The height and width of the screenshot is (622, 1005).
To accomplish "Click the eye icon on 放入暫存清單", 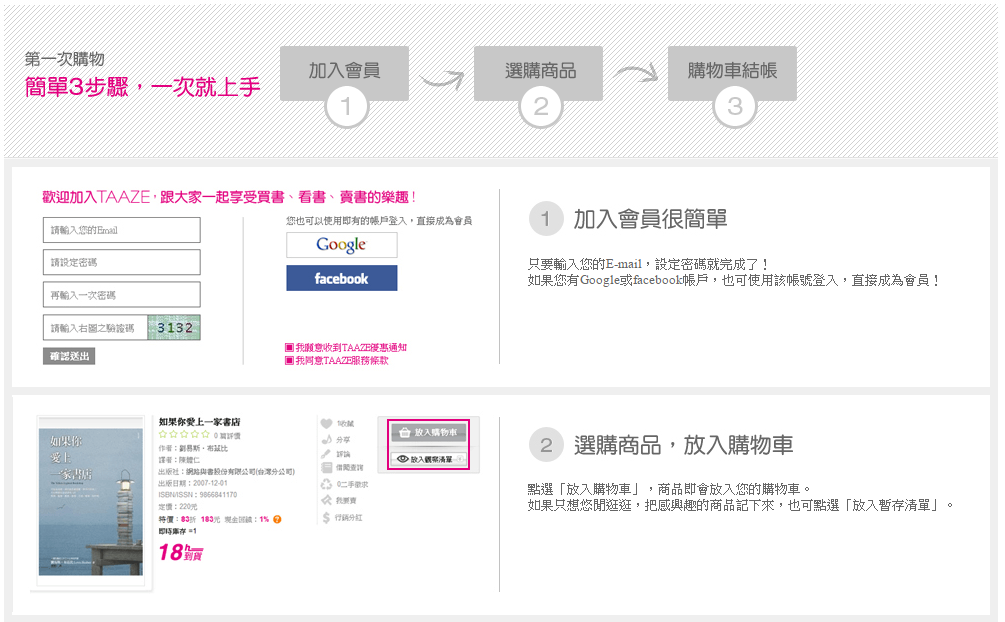I will pyautogui.click(x=403, y=459).
